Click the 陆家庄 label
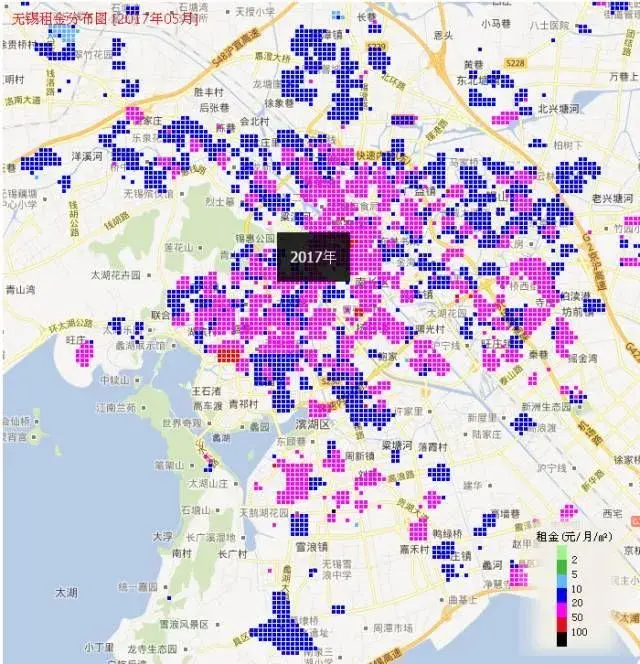This screenshot has width=640, height=664. [x=487, y=434]
